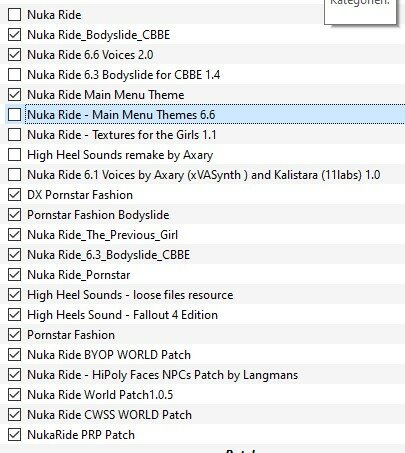The width and height of the screenshot is (405, 453).
Task: Select 'Nuka Ride_The_Previous_Girl' text
Action: coord(103,235)
